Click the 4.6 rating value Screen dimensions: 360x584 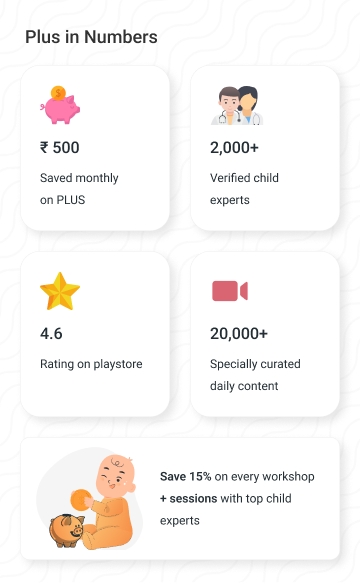[51, 334]
